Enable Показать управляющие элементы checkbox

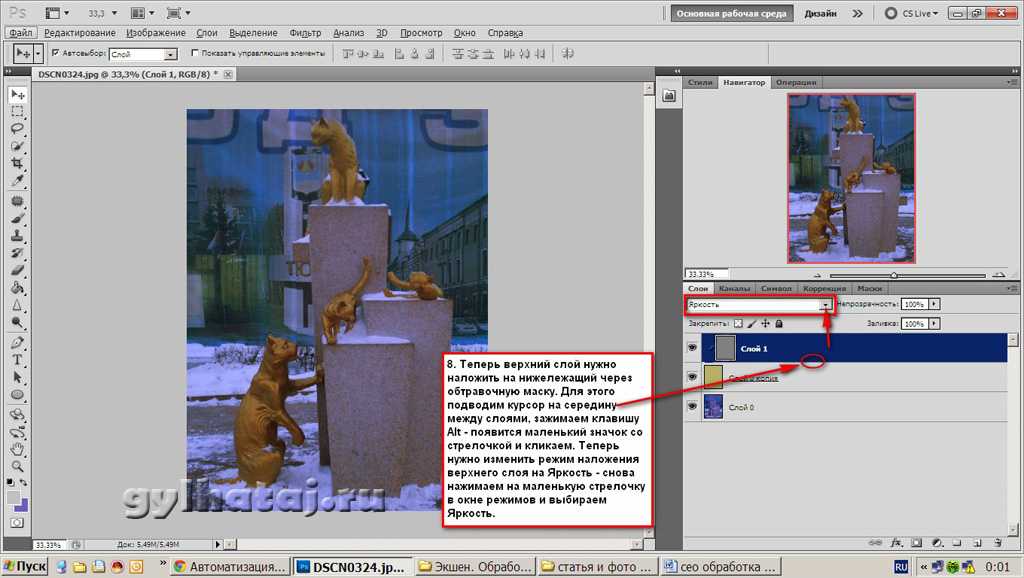(194, 53)
